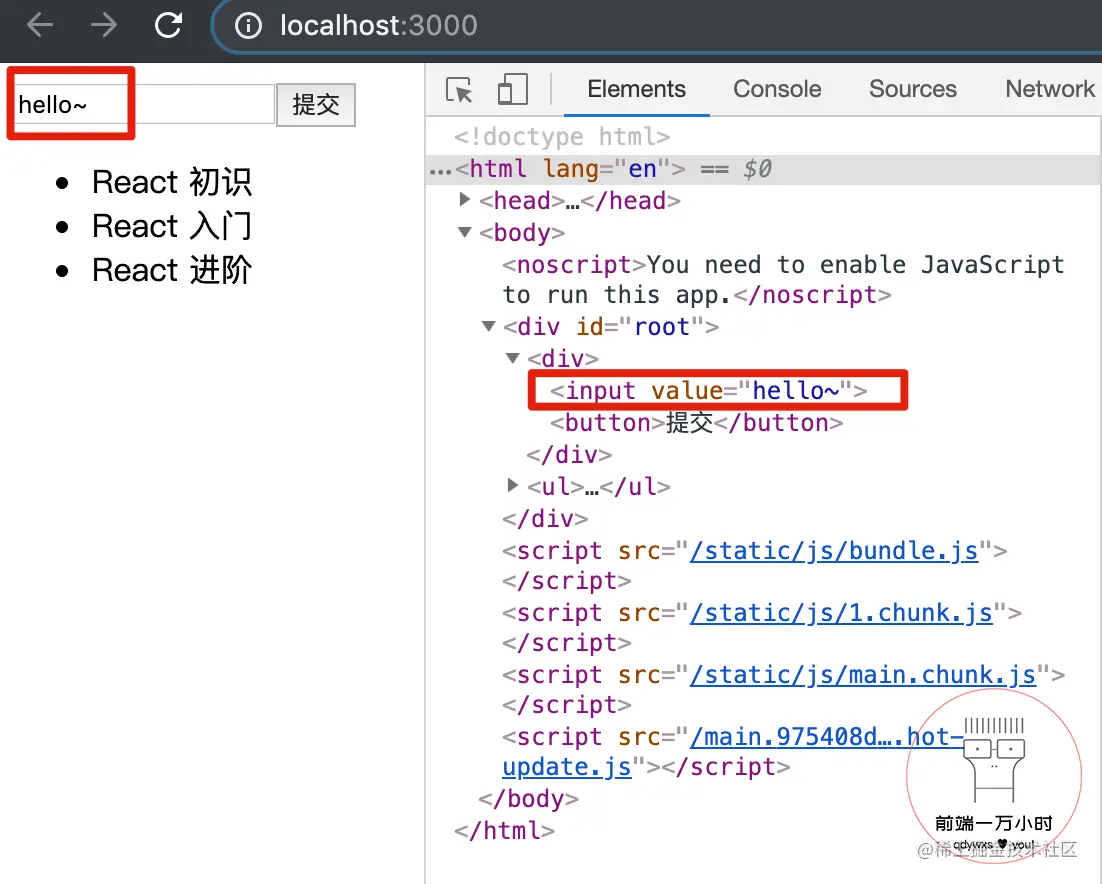Open the Sources tab
This screenshot has height=884, width=1102.
(912, 89)
